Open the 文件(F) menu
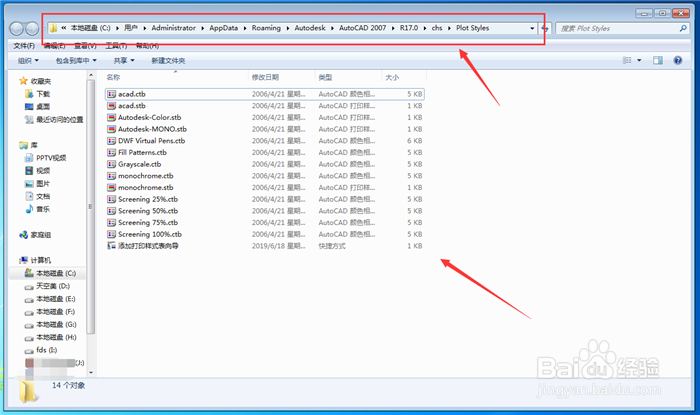Image resolution: width=700 pixels, height=415 pixels. (x=24, y=46)
